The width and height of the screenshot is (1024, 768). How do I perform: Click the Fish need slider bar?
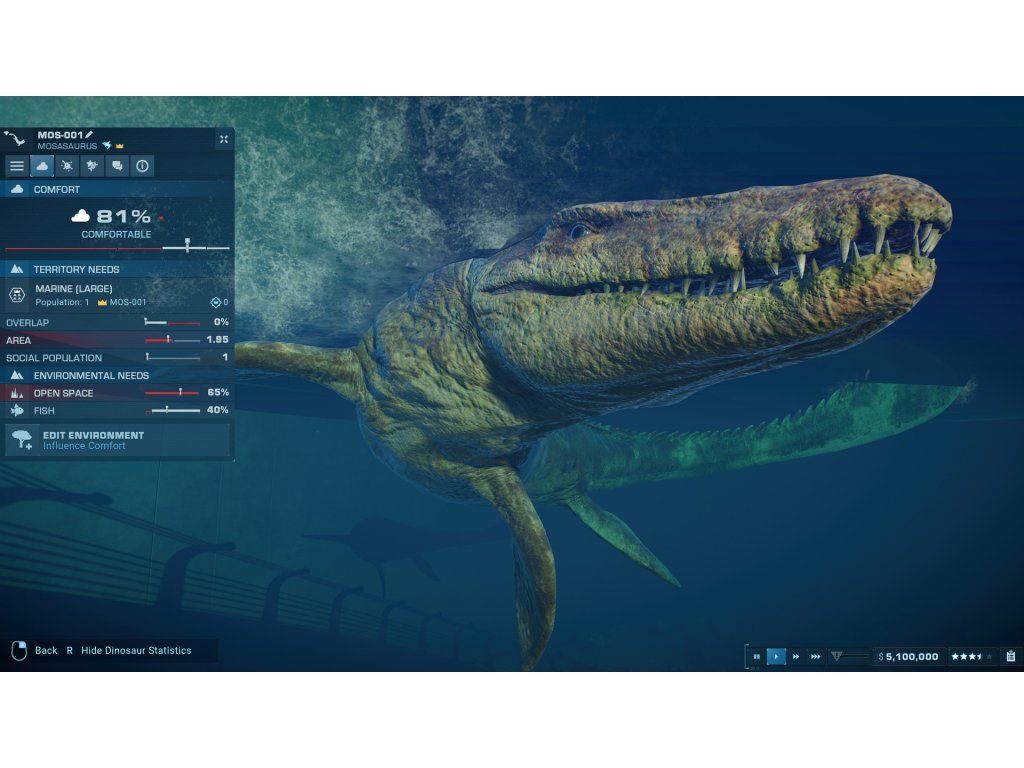(172, 410)
